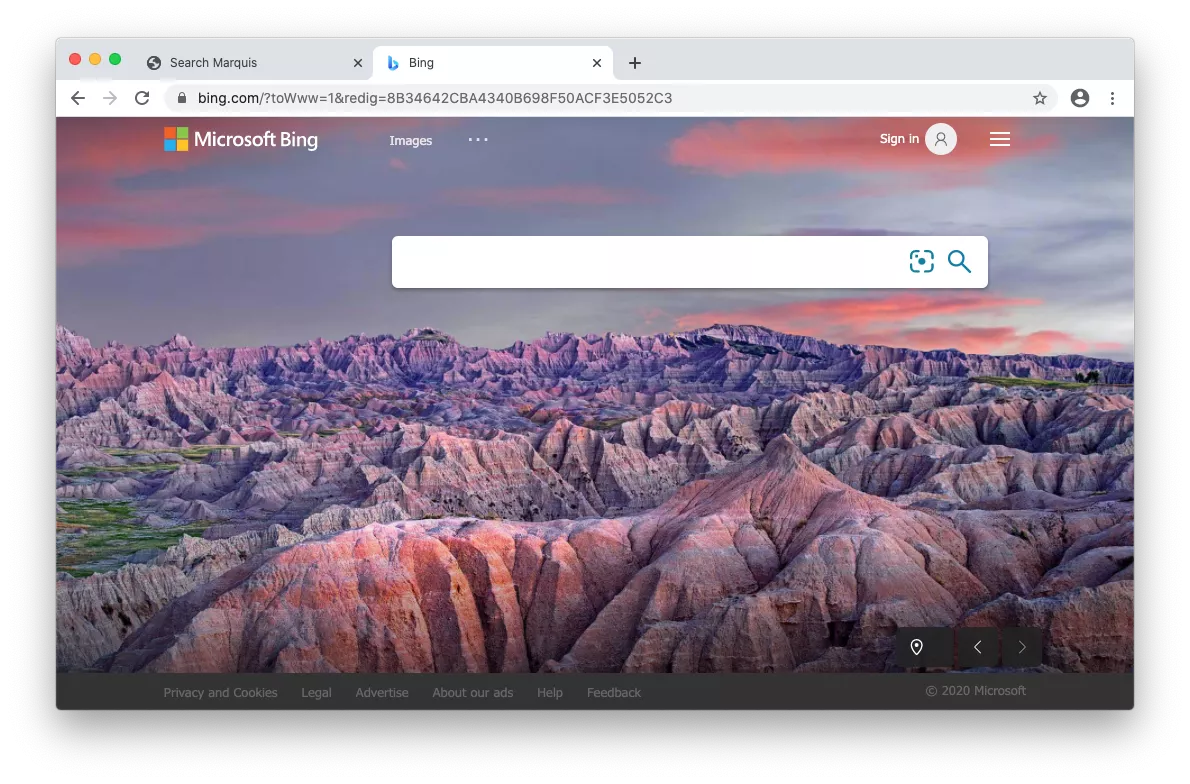
Task: Click the browser back arrow
Action: (x=78, y=98)
